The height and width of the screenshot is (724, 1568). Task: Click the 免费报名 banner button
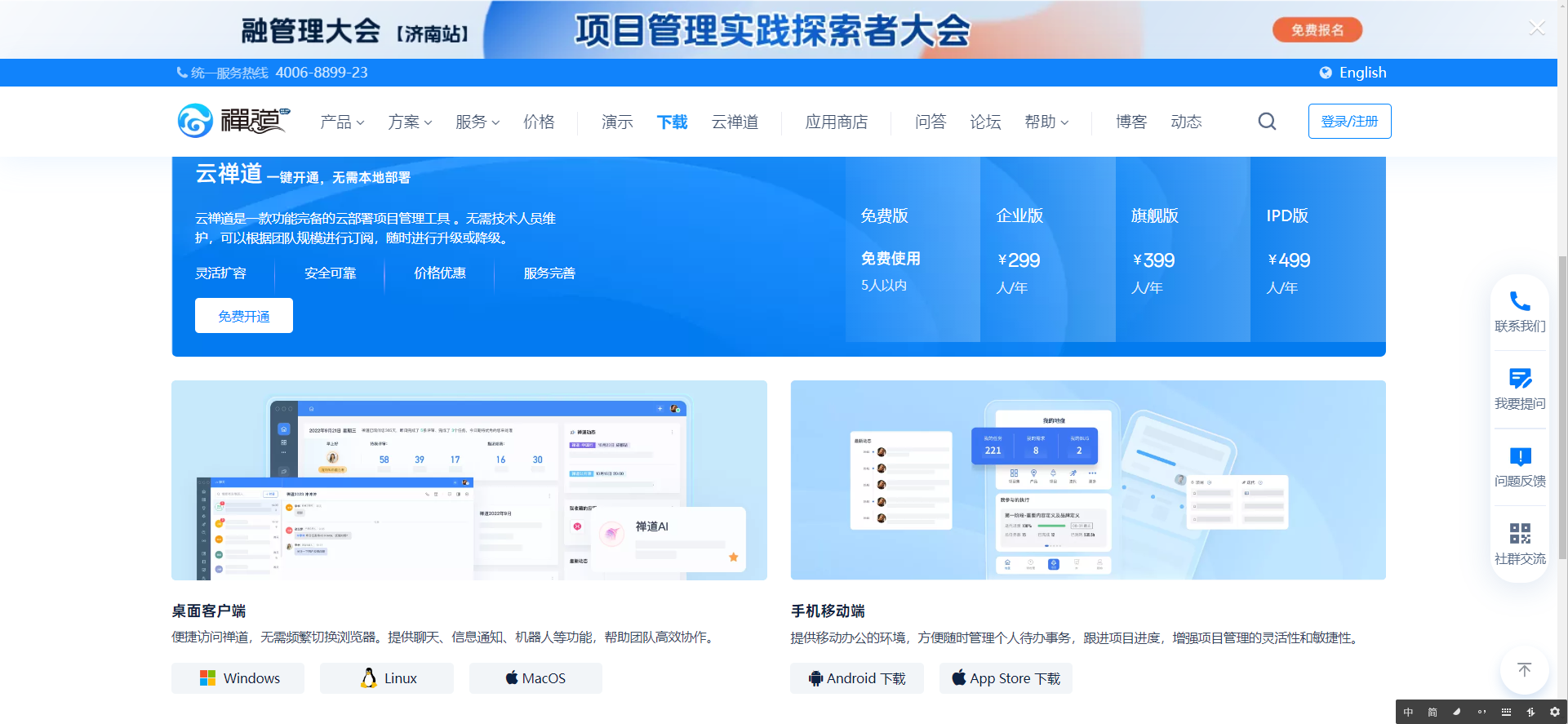(x=1317, y=30)
